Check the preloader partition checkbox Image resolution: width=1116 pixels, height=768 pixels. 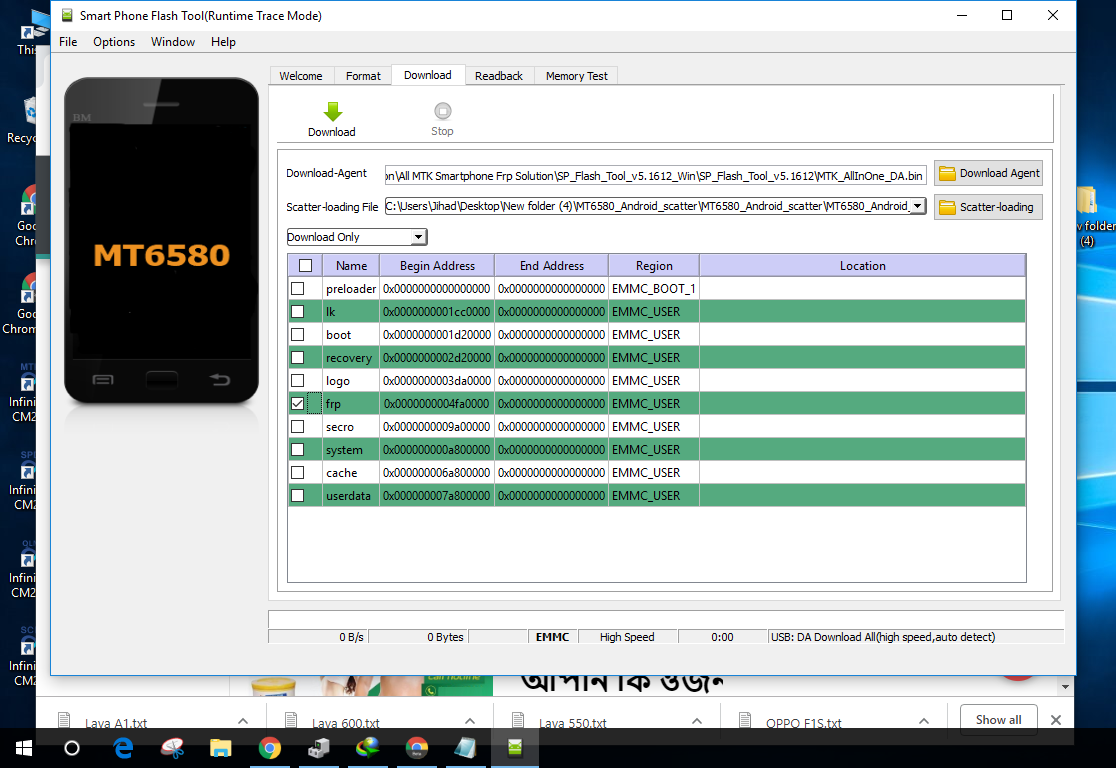pyautogui.click(x=298, y=288)
